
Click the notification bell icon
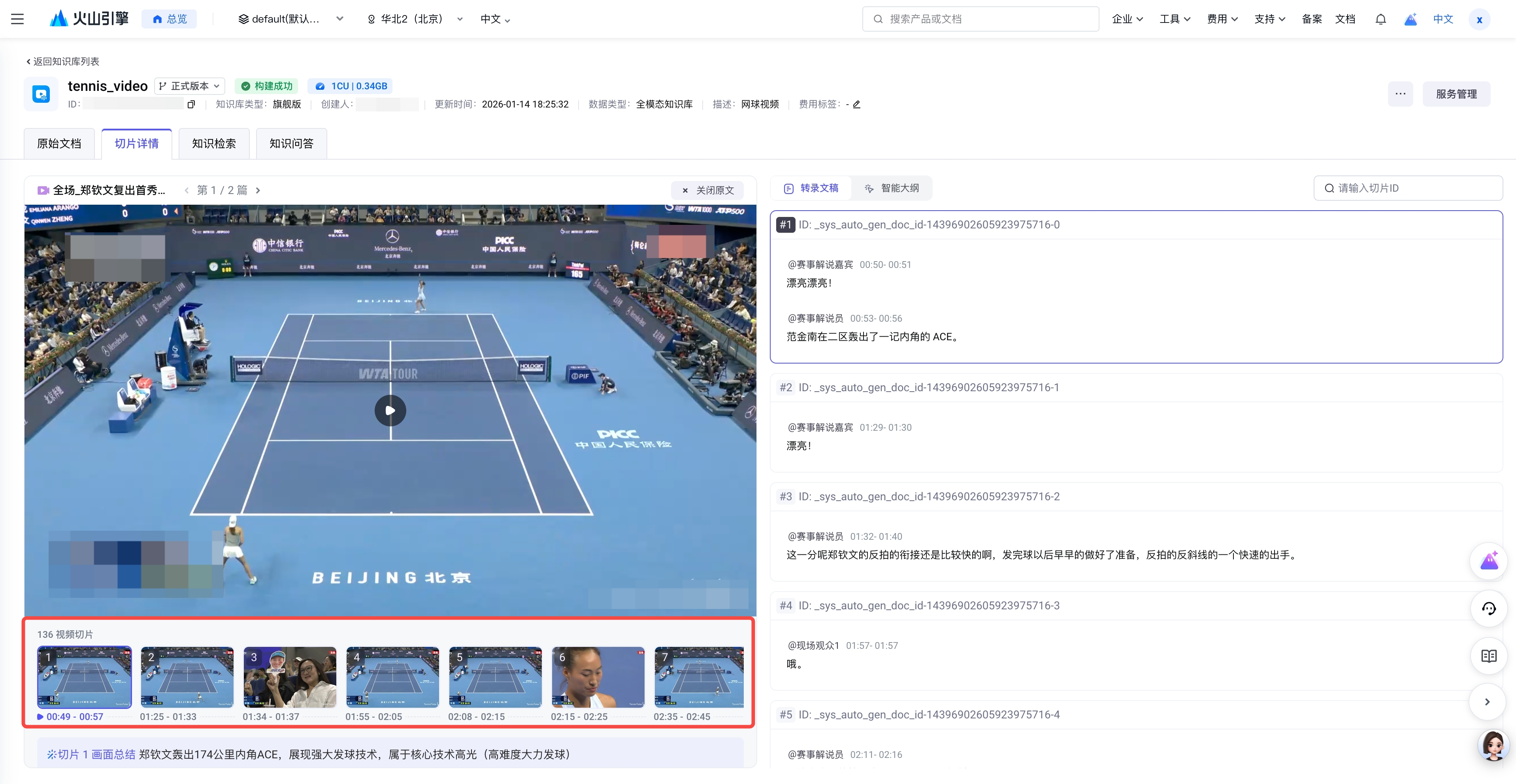point(1380,19)
